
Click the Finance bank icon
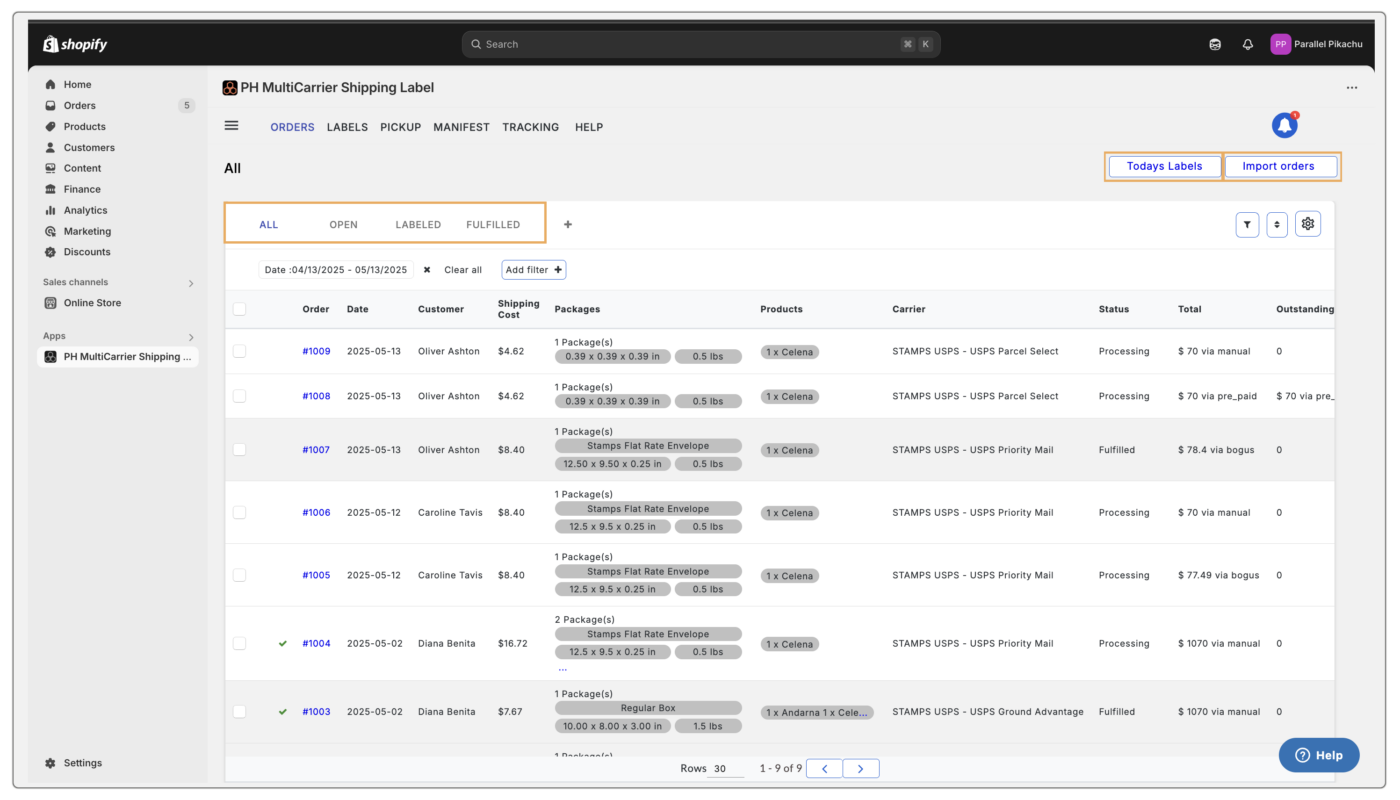click(51, 190)
